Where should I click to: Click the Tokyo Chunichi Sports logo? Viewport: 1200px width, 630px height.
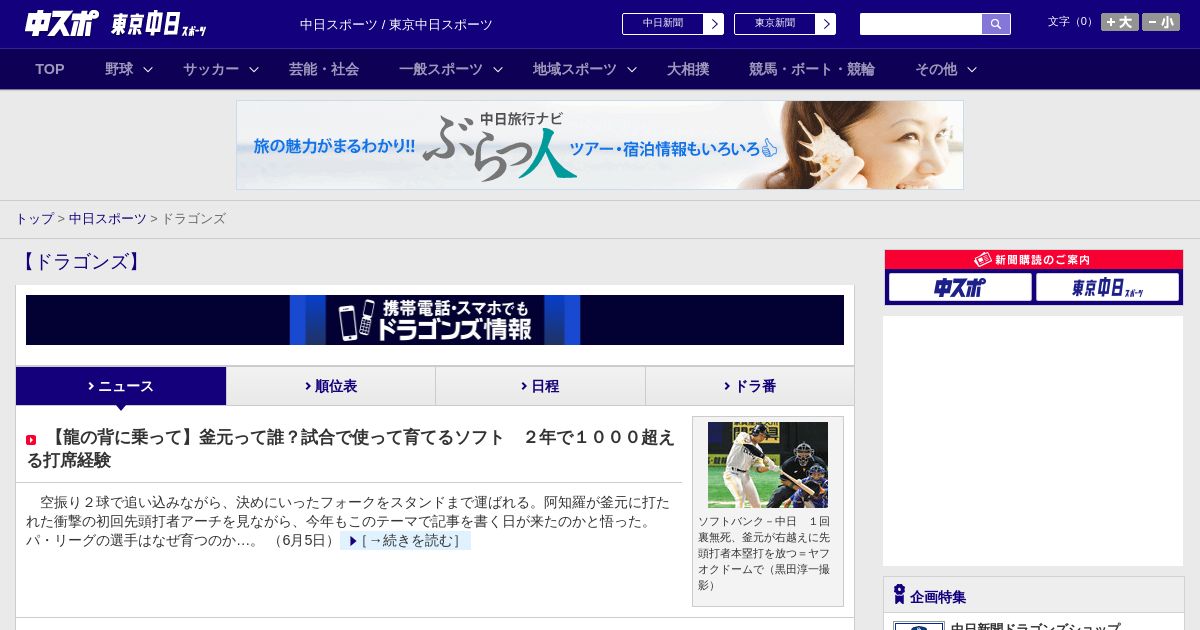(x=159, y=24)
